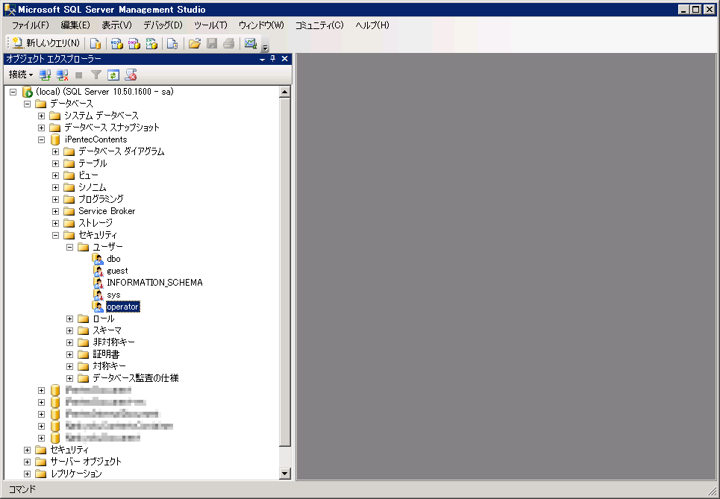Open the ファイル(F) menu
The height and width of the screenshot is (499, 720).
click(x=30, y=25)
